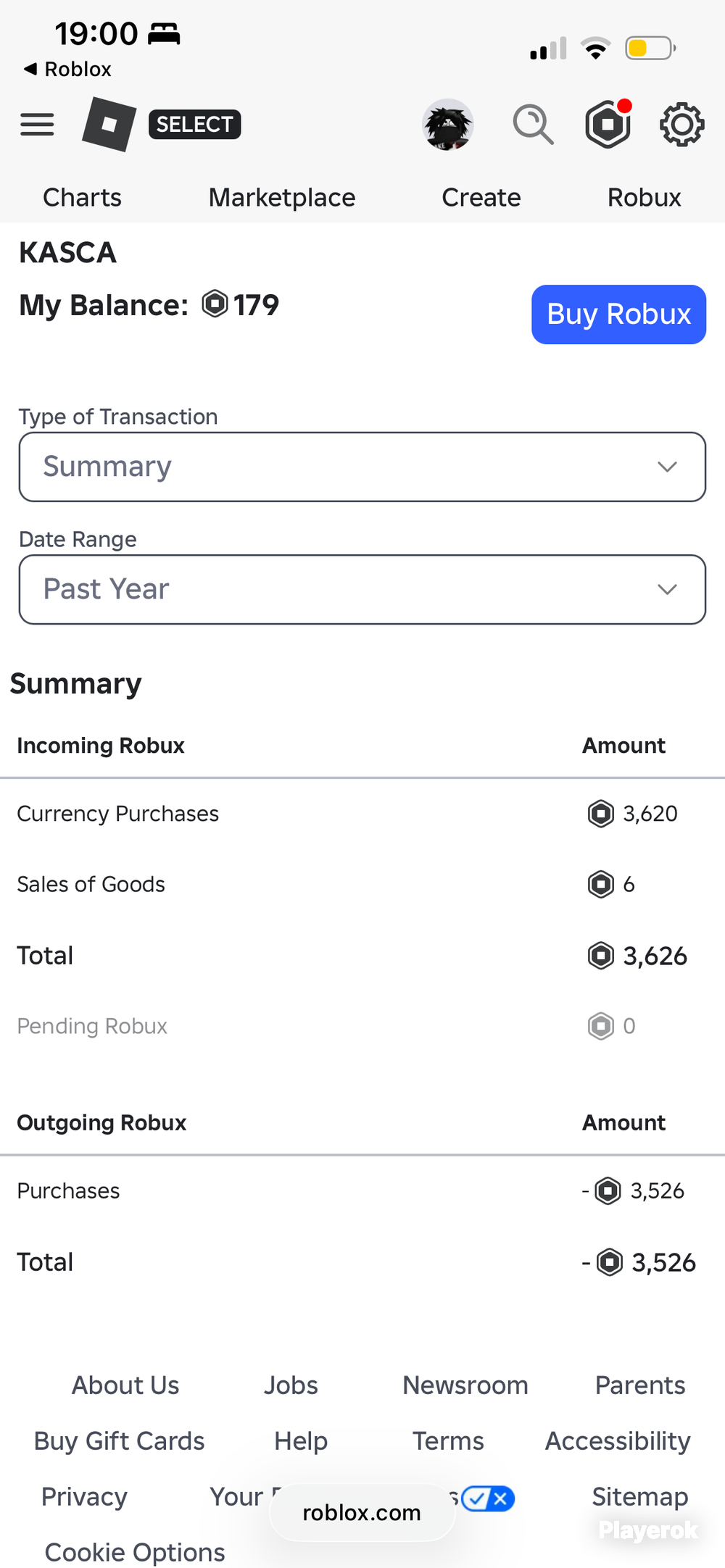Tap the Pending Robux row label

(92, 1026)
